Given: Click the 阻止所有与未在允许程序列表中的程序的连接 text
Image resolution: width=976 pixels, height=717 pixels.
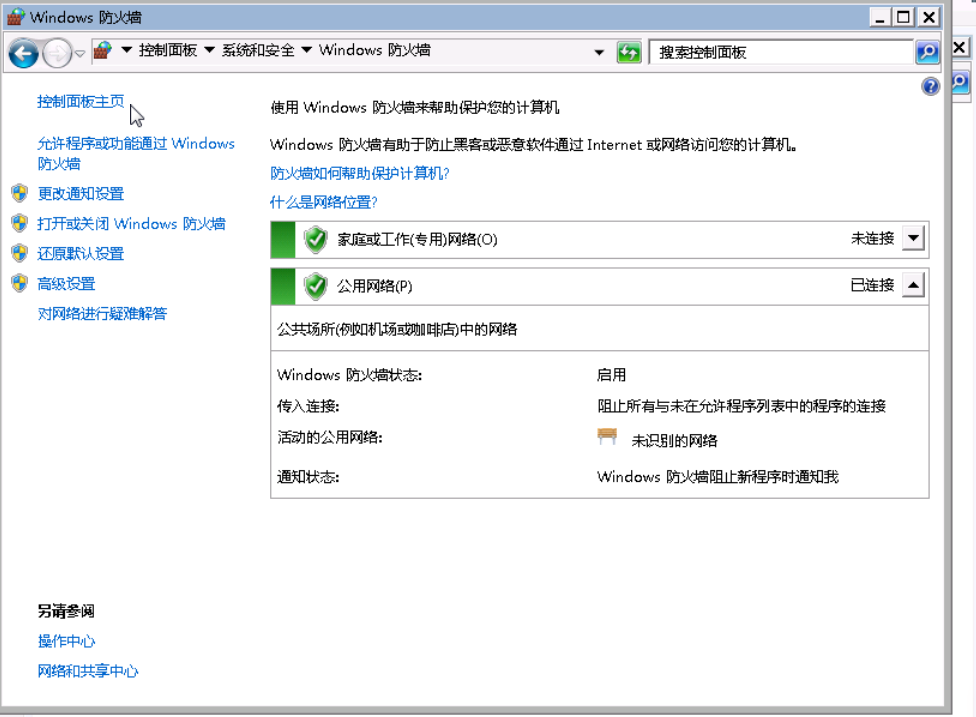Looking at the screenshot, I should coord(741,406).
